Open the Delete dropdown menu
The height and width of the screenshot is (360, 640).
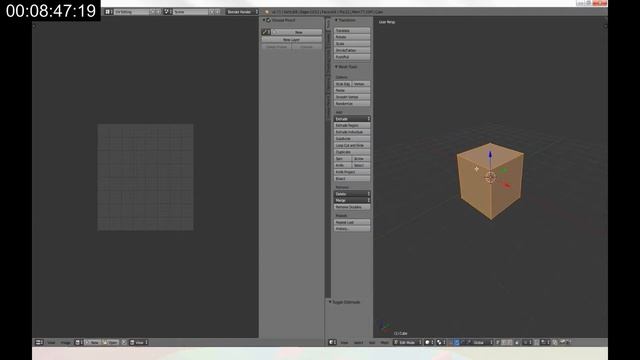(x=352, y=193)
